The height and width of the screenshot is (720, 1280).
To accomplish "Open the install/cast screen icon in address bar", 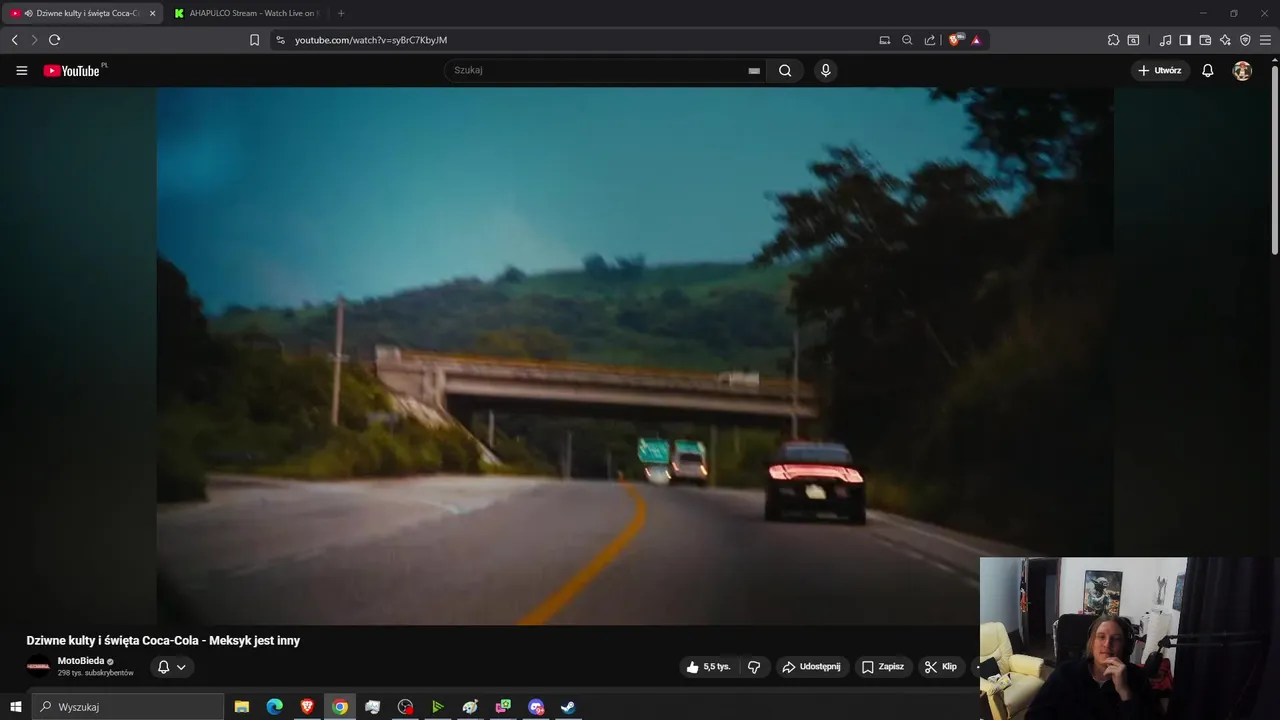I will coord(884,40).
